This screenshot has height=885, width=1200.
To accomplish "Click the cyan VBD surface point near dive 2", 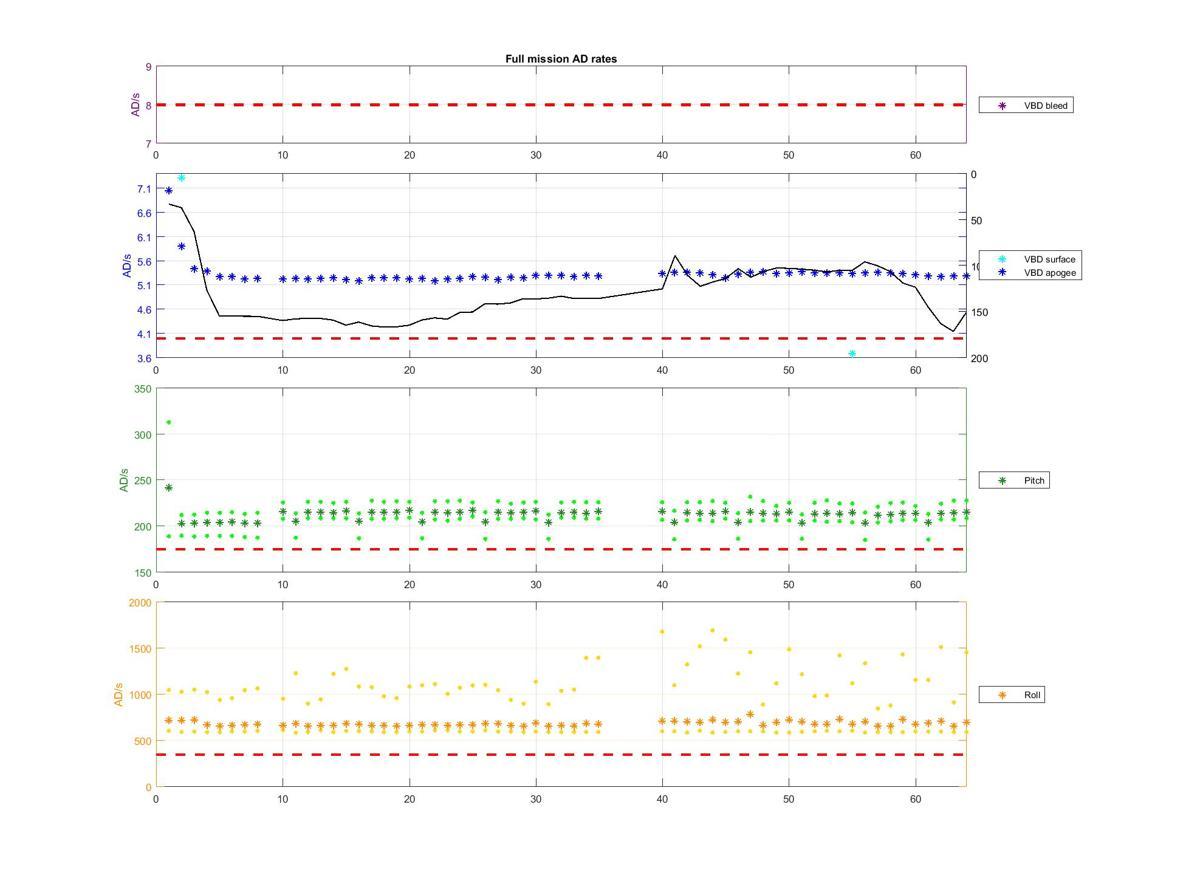I will (181, 178).
